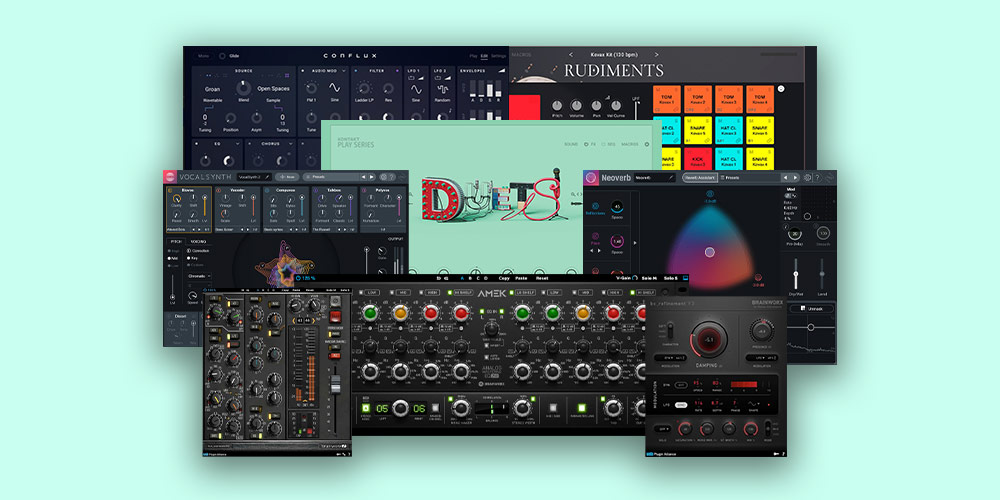Toggle the Glide switch in Conflux
1000x500 pixels.
click(222, 56)
